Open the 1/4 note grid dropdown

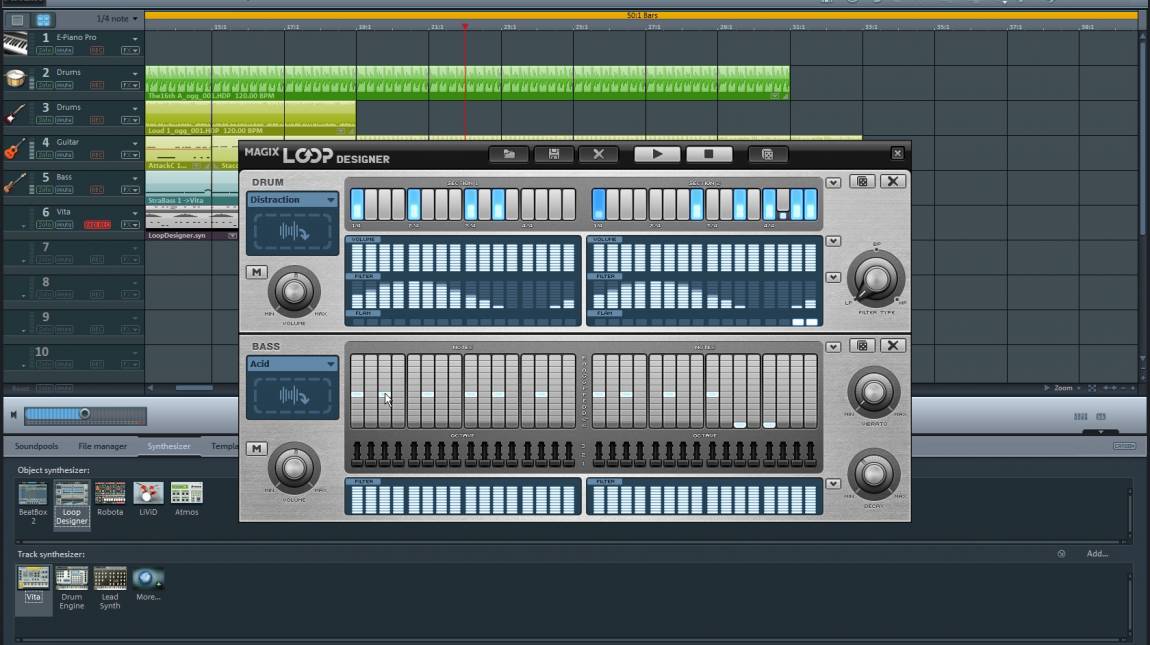116,19
